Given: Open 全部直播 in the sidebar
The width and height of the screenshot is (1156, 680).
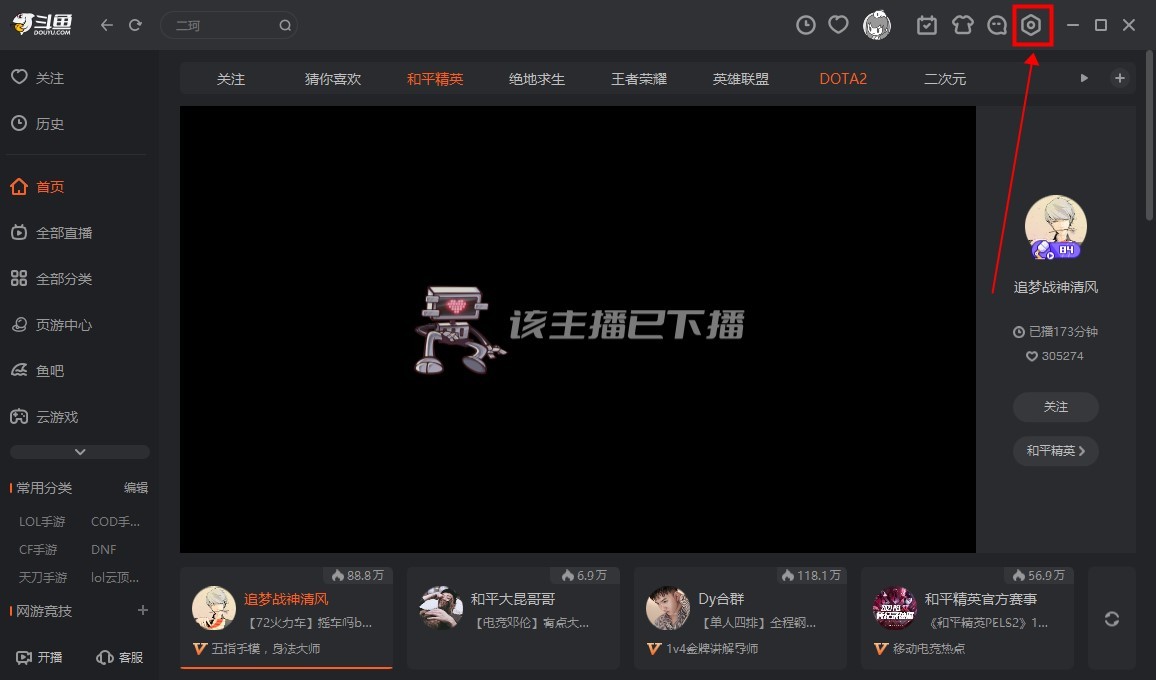Looking at the screenshot, I should pyautogui.click(x=64, y=233).
